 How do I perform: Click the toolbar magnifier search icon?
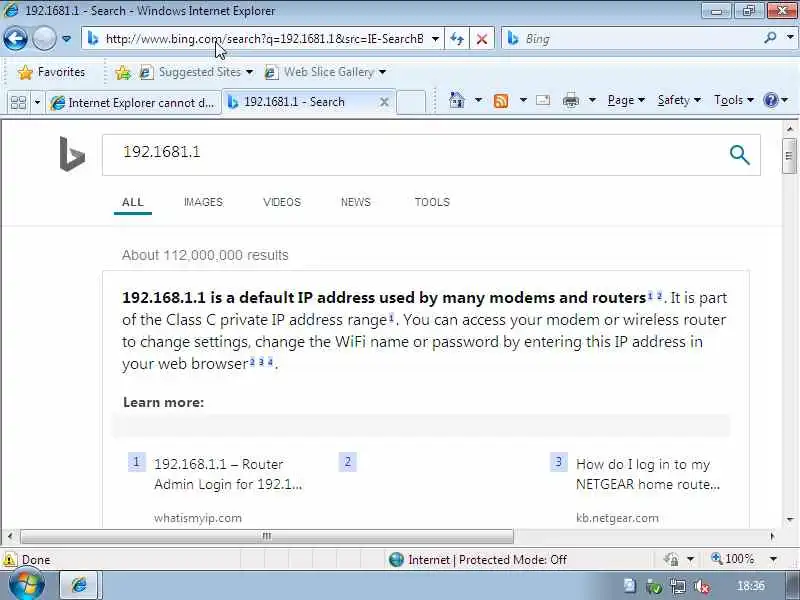770,38
